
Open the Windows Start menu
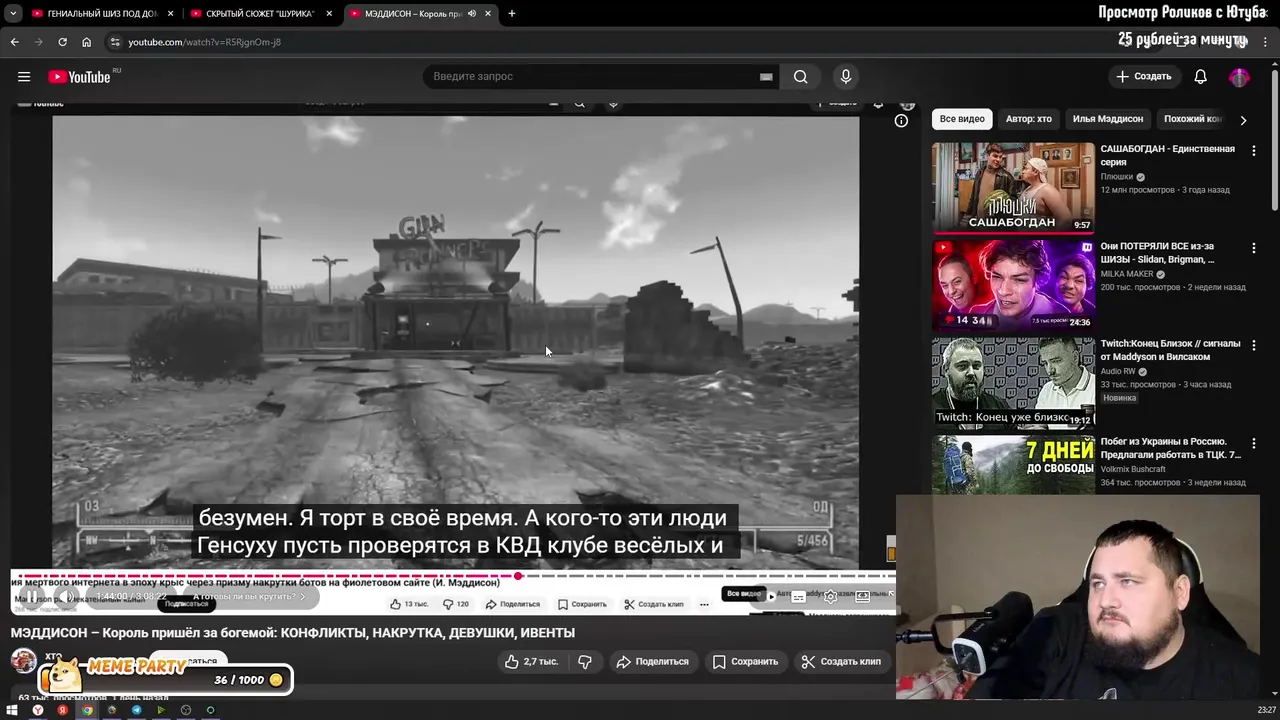pos(12,710)
